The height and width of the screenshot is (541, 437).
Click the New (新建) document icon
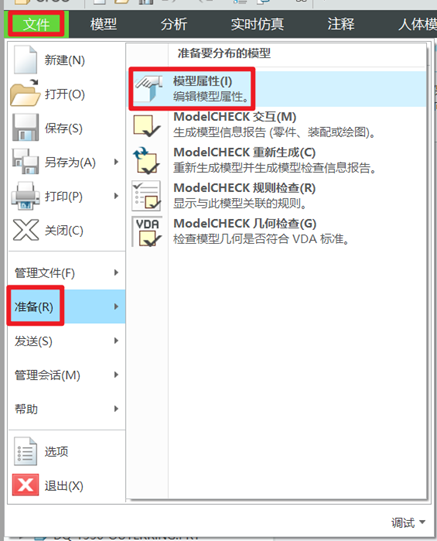pyautogui.click(x=25, y=59)
